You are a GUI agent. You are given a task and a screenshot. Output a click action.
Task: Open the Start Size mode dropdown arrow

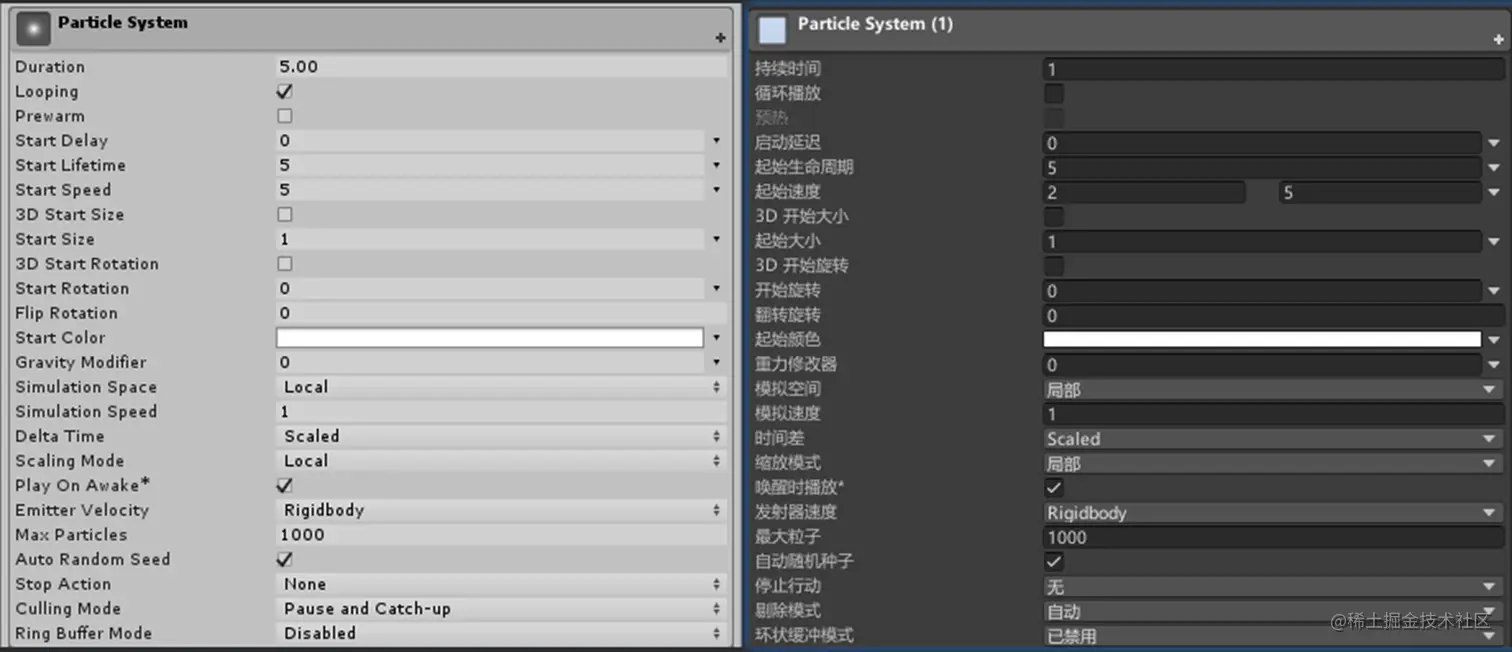pyautogui.click(x=717, y=240)
